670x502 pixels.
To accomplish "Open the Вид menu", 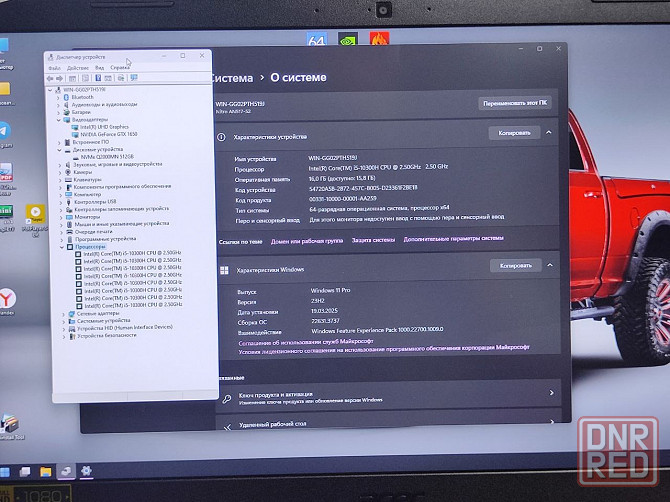I will pyautogui.click(x=100, y=68).
